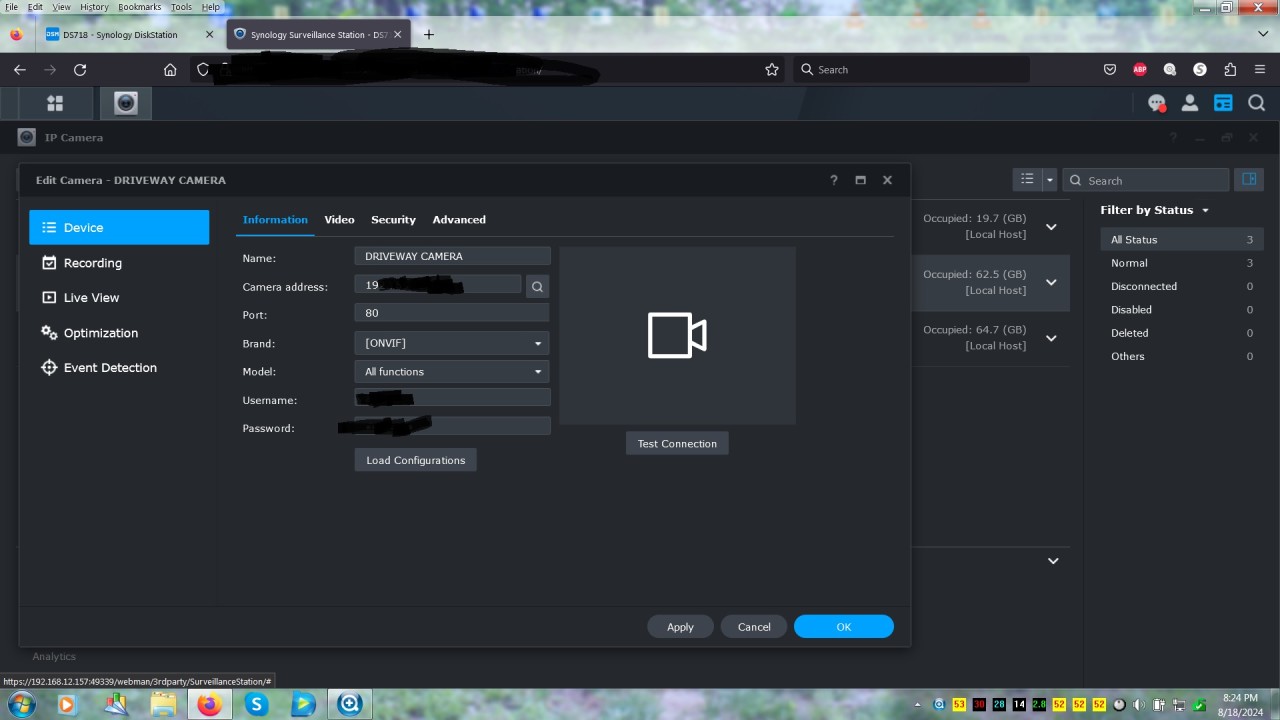
Task: Filter cameras by Deleted status
Action: (x=1182, y=333)
